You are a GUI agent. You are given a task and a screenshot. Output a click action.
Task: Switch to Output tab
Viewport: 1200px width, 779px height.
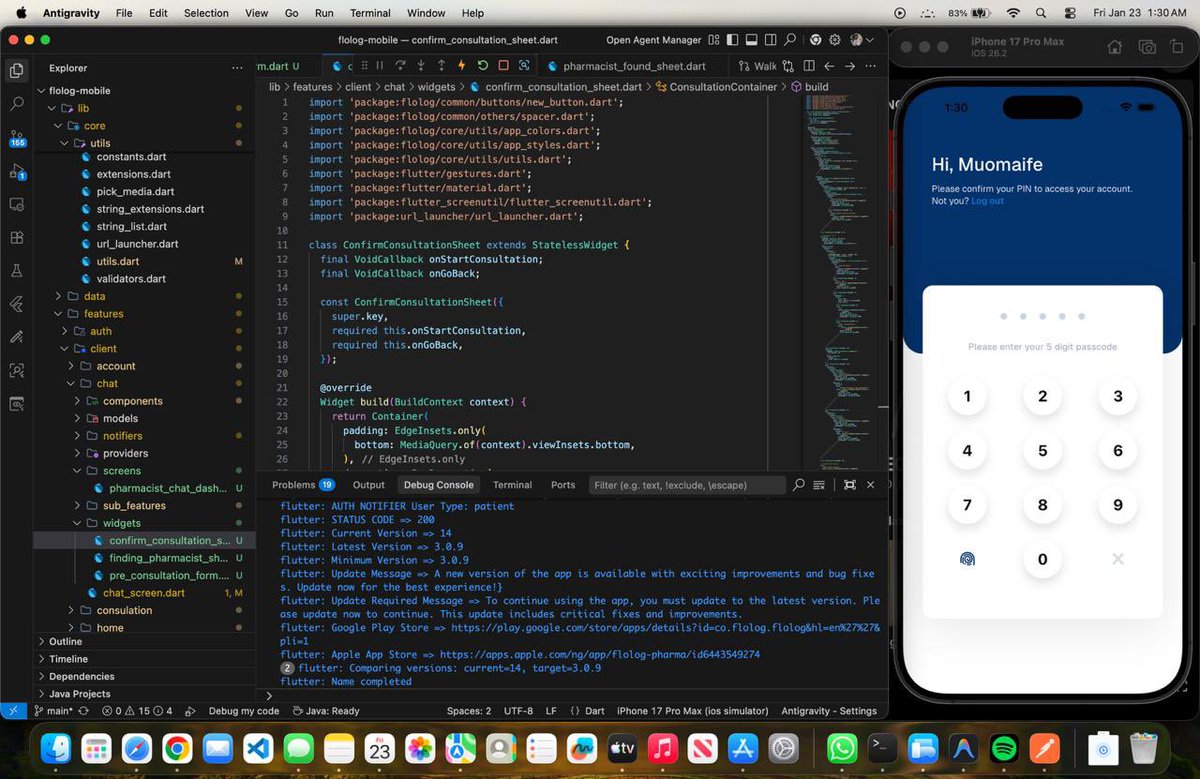click(368, 485)
